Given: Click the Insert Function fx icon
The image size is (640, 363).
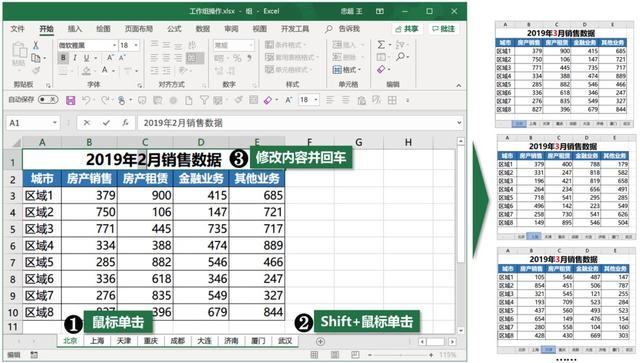Looking at the screenshot, I should pyautogui.click(x=125, y=123).
